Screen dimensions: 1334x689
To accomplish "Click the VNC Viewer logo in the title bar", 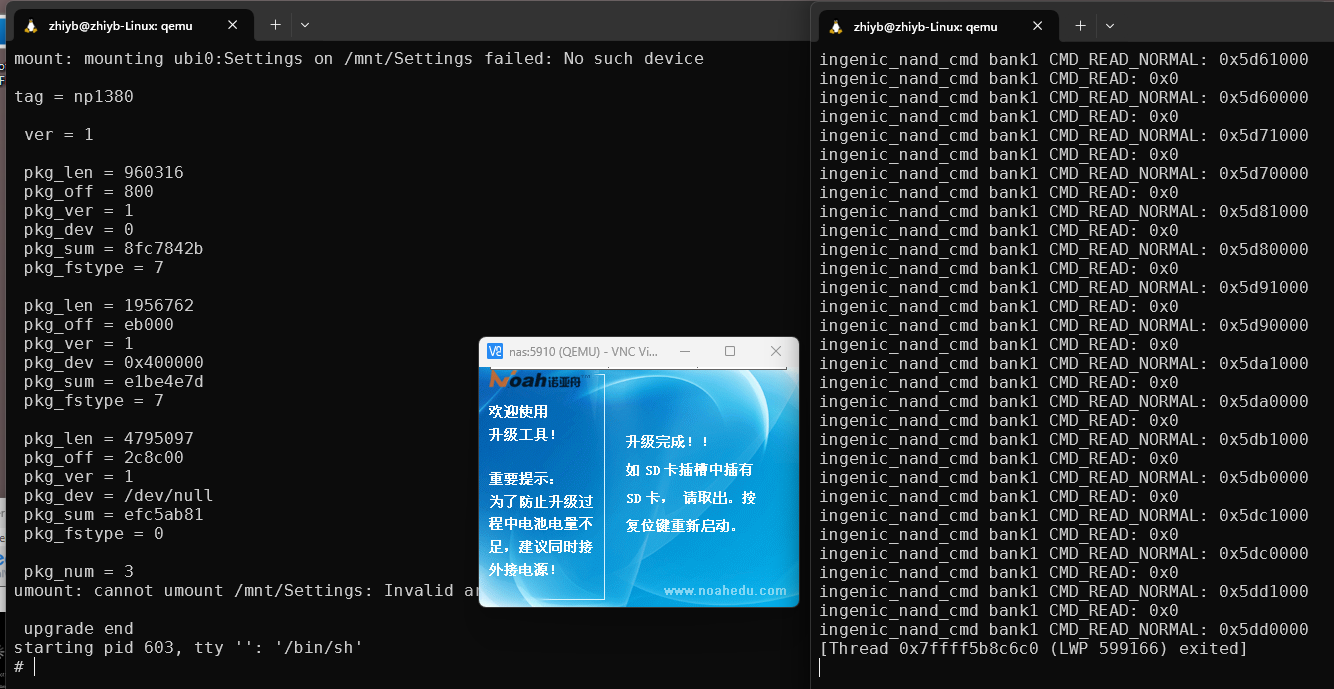I will 495,351.
